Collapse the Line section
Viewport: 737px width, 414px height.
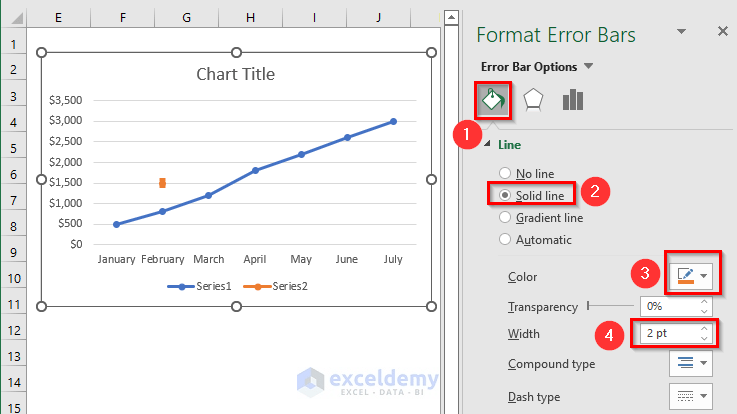coord(487,144)
